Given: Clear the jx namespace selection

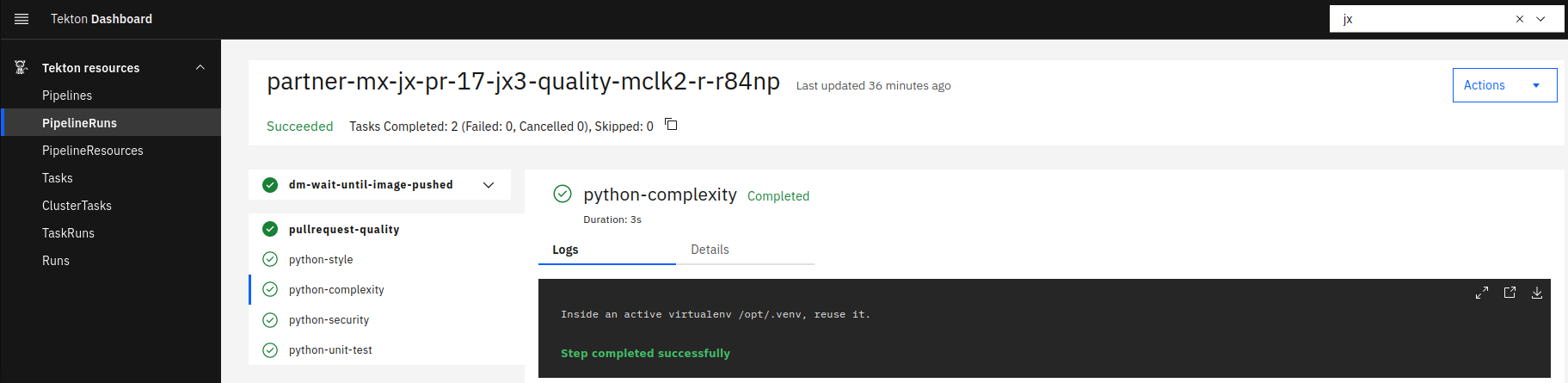Looking at the screenshot, I should click(x=1520, y=19).
